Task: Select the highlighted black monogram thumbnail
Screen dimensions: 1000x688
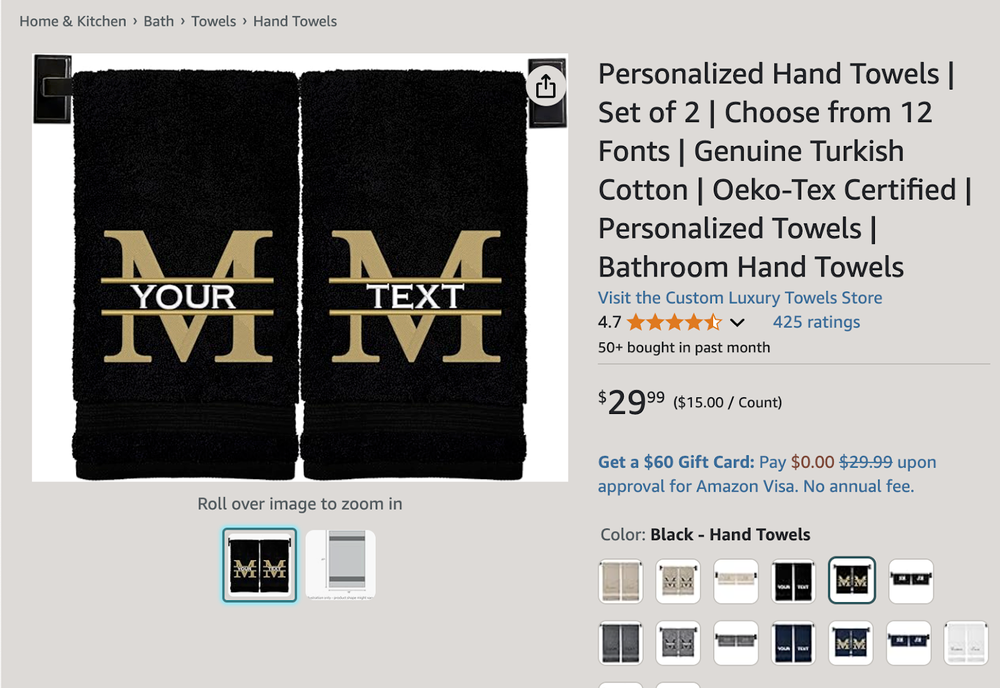Action: tap(258, 564)
